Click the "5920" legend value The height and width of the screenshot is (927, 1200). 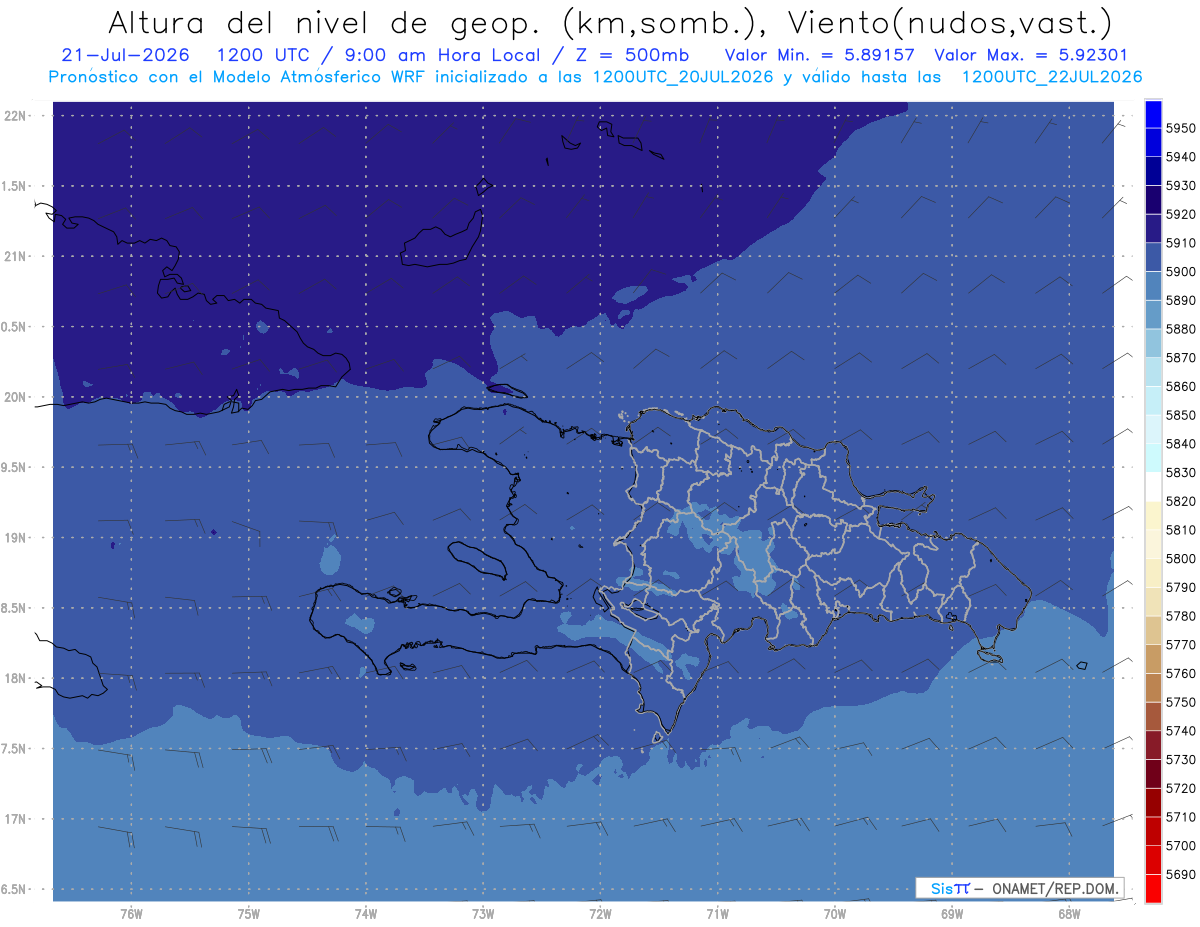coord(1181,214)
